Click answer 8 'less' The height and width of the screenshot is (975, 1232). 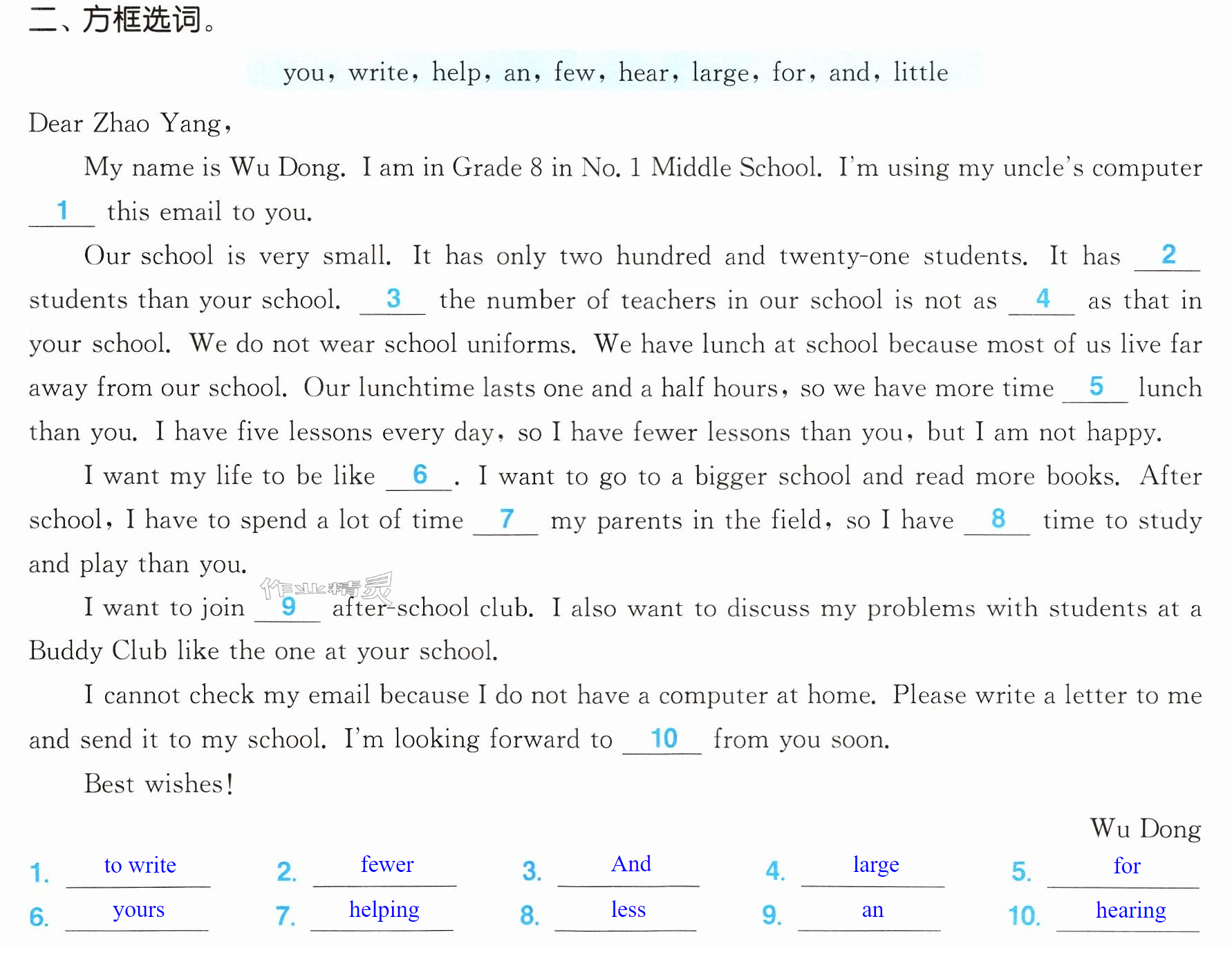point(628,909)
